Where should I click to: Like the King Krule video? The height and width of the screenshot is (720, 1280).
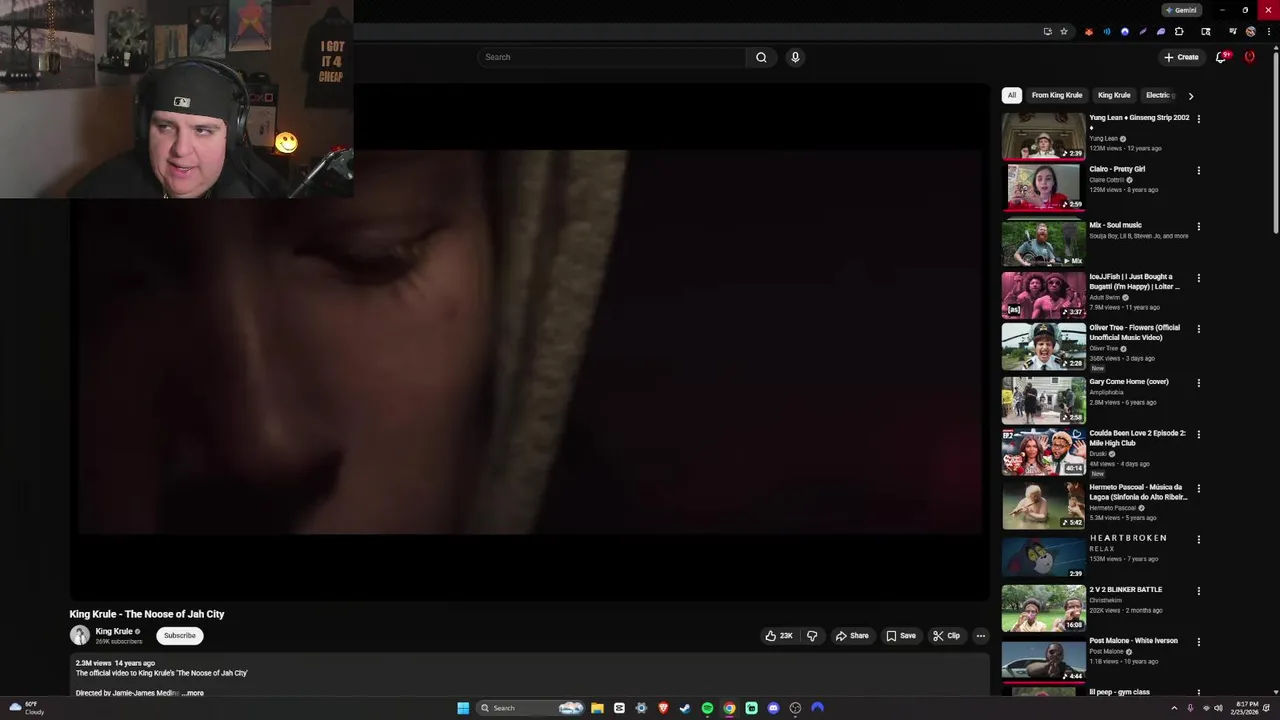779,636
